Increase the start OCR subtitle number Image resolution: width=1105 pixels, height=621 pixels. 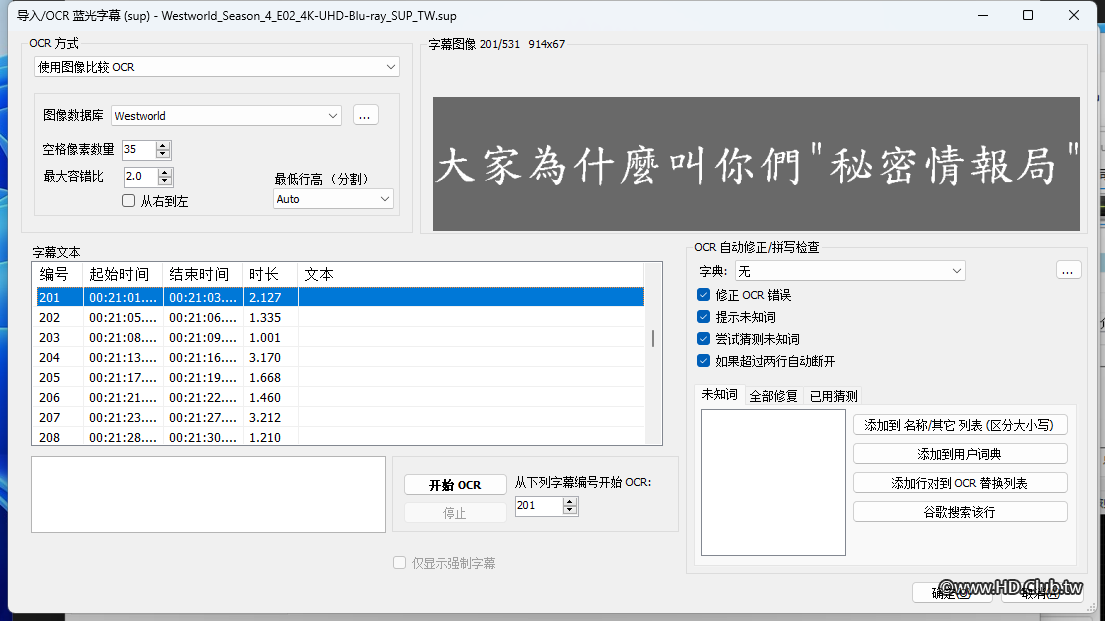(570, 501)
